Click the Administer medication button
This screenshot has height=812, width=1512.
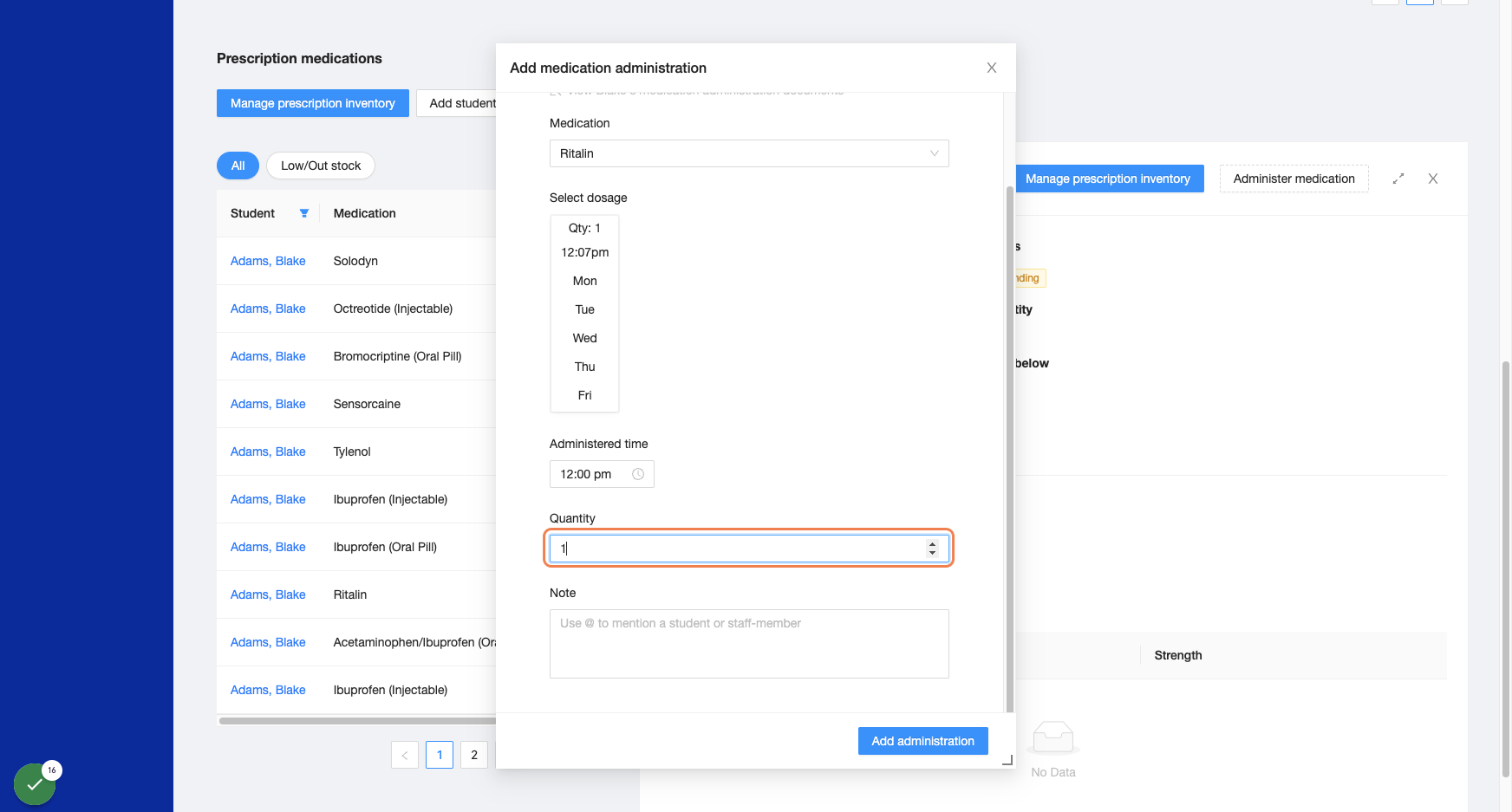pos(1294,179)
